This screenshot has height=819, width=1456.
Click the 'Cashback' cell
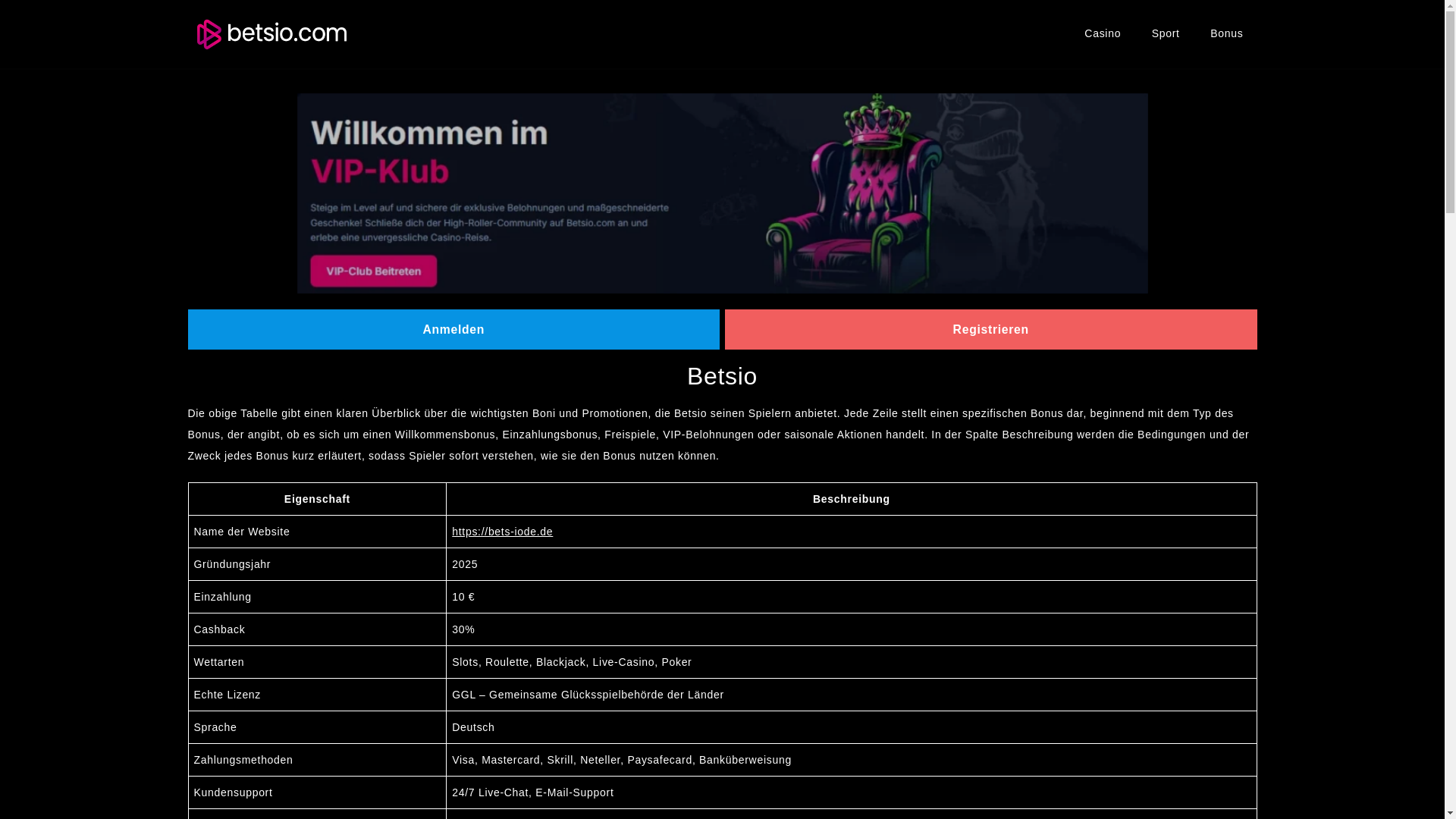click(317, 629)
